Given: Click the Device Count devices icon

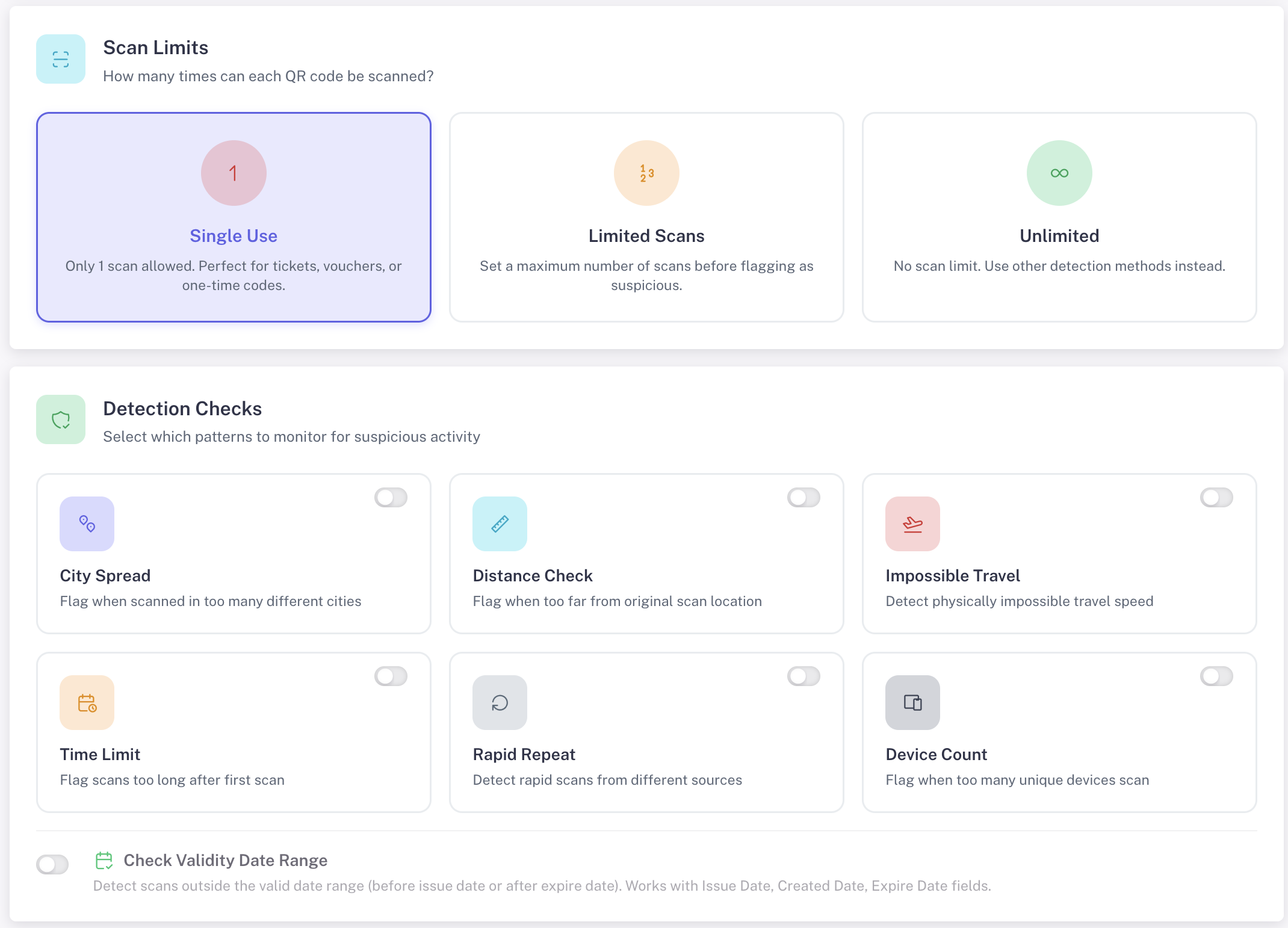Looking at the screenshot, I should tap(912, 702).
